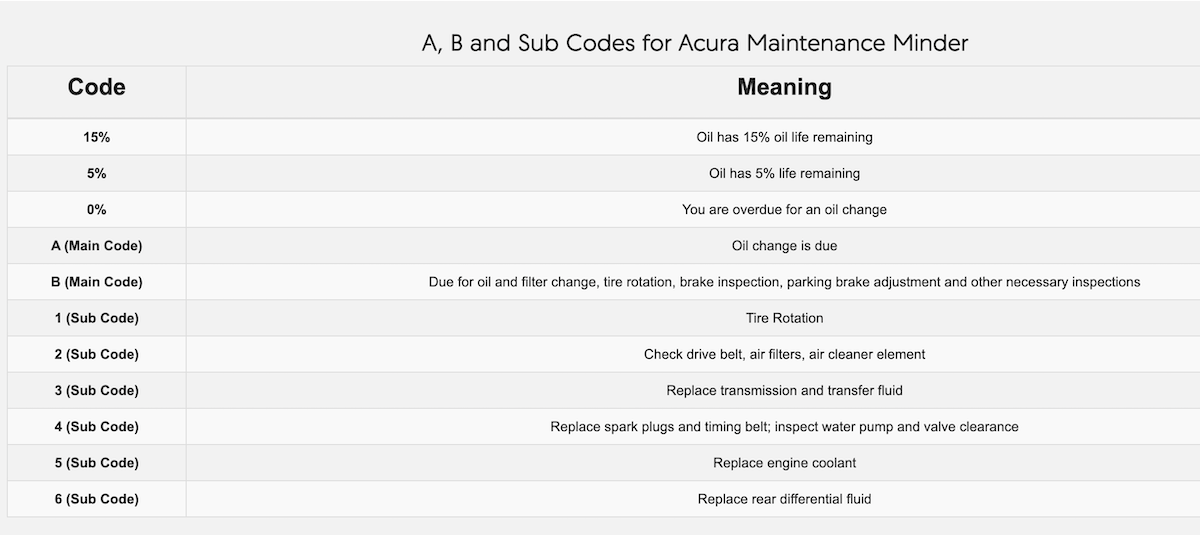Select the 0% code cell

click(97, 209)
